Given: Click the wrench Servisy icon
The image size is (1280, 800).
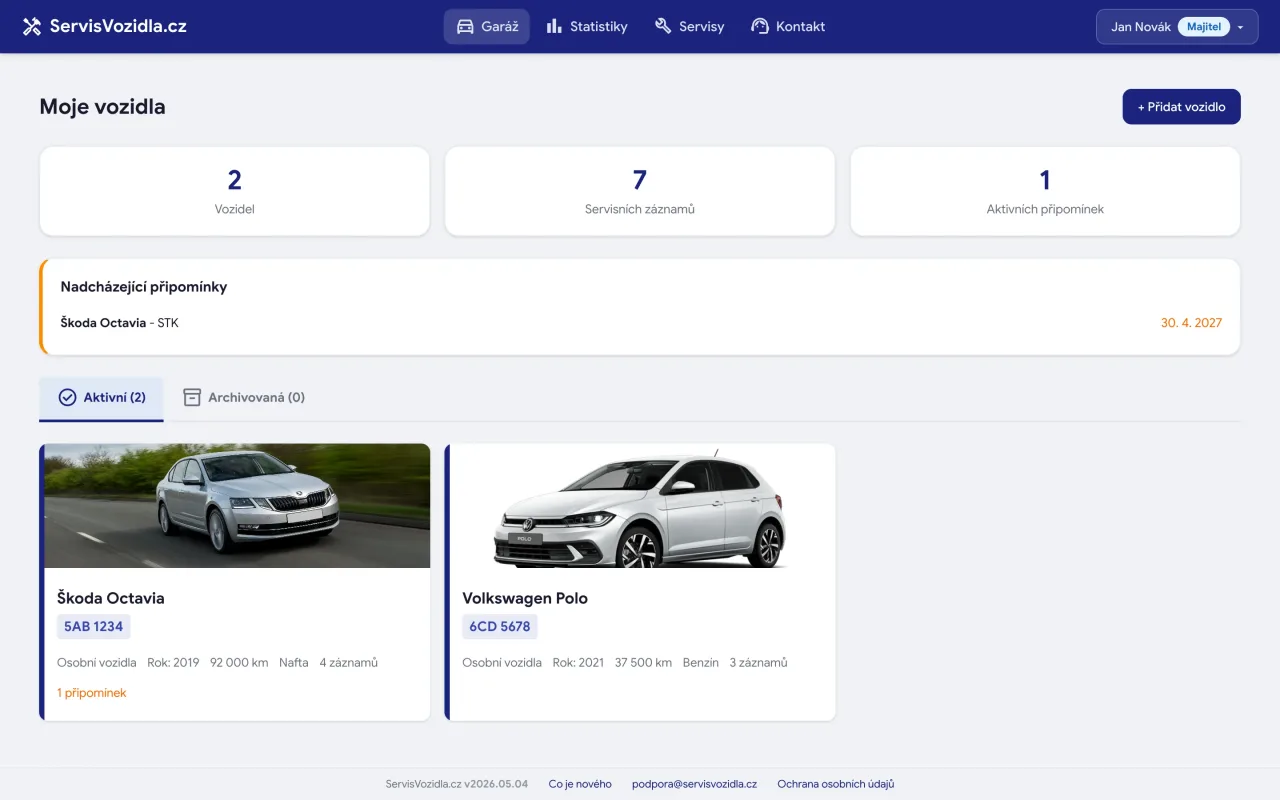Looking at the screenshot, I should [663, 26].
